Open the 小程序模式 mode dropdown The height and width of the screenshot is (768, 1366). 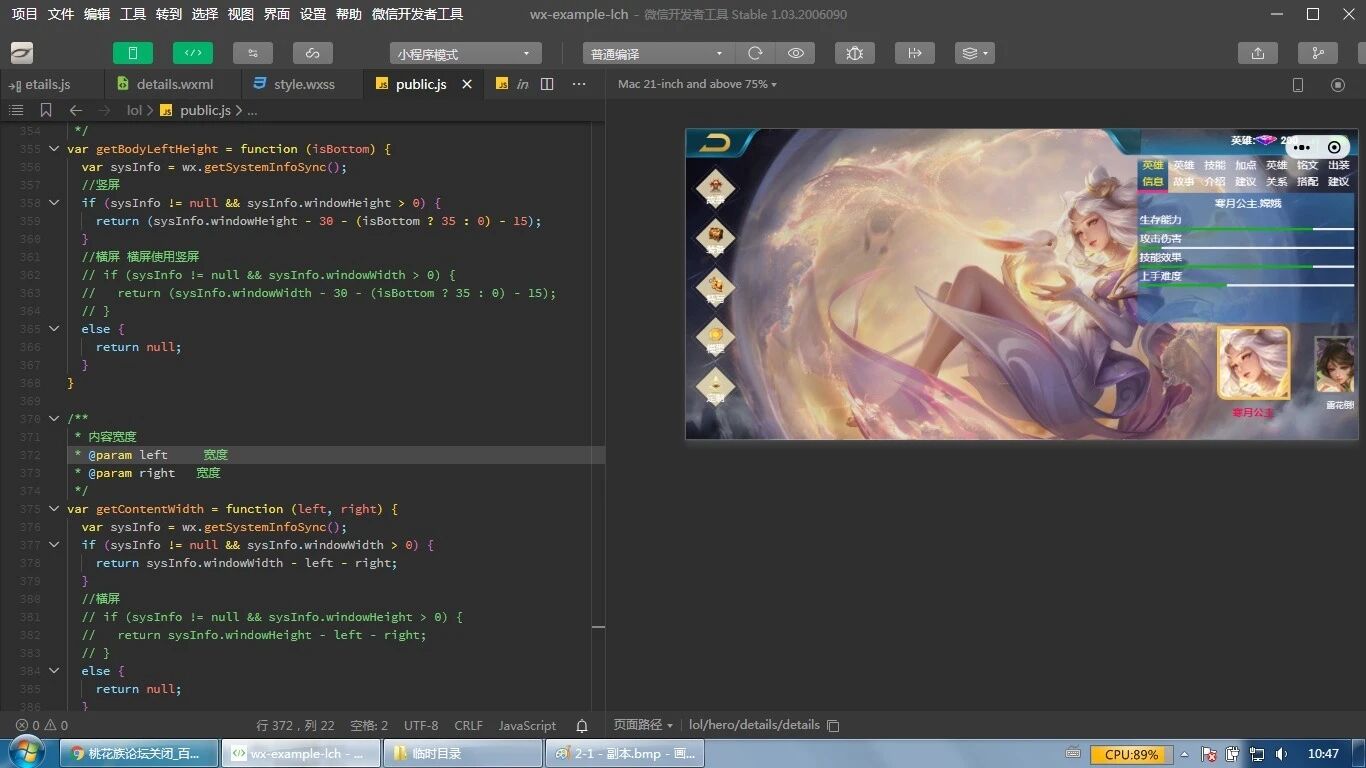coord(466,54)
